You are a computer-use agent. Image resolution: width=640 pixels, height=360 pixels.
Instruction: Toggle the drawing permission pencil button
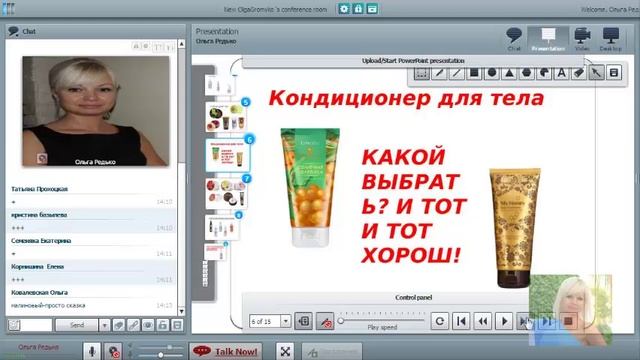[325, 321]
